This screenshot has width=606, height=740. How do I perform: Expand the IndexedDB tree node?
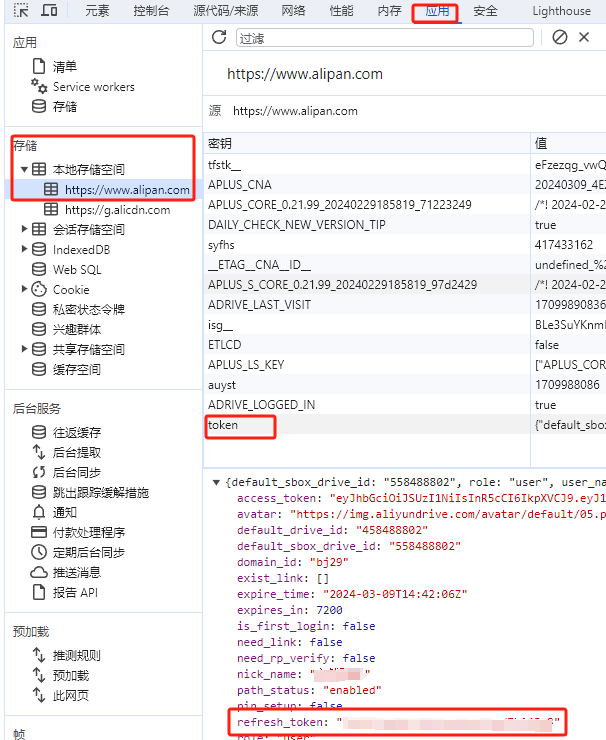click(x=24, y=249)
